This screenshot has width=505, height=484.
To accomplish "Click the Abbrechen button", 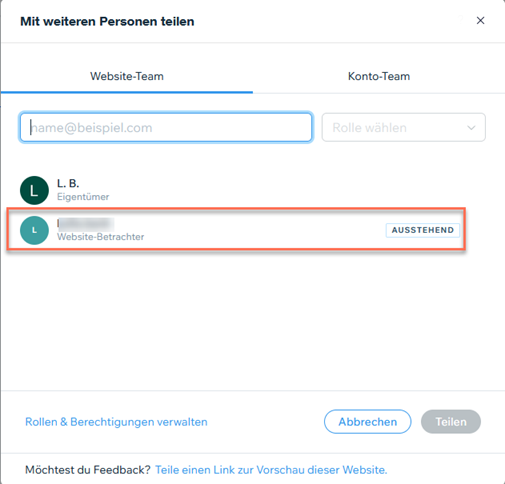I will 368,422.
